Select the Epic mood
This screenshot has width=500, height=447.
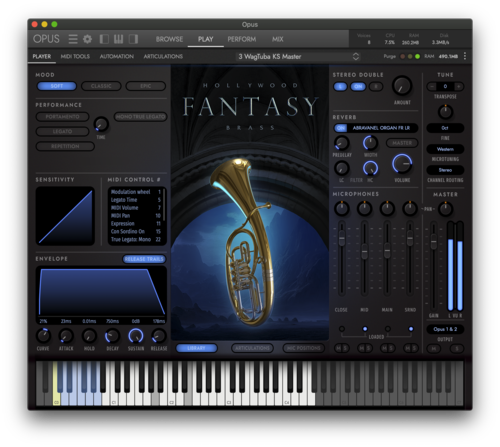tap(146, 86)
